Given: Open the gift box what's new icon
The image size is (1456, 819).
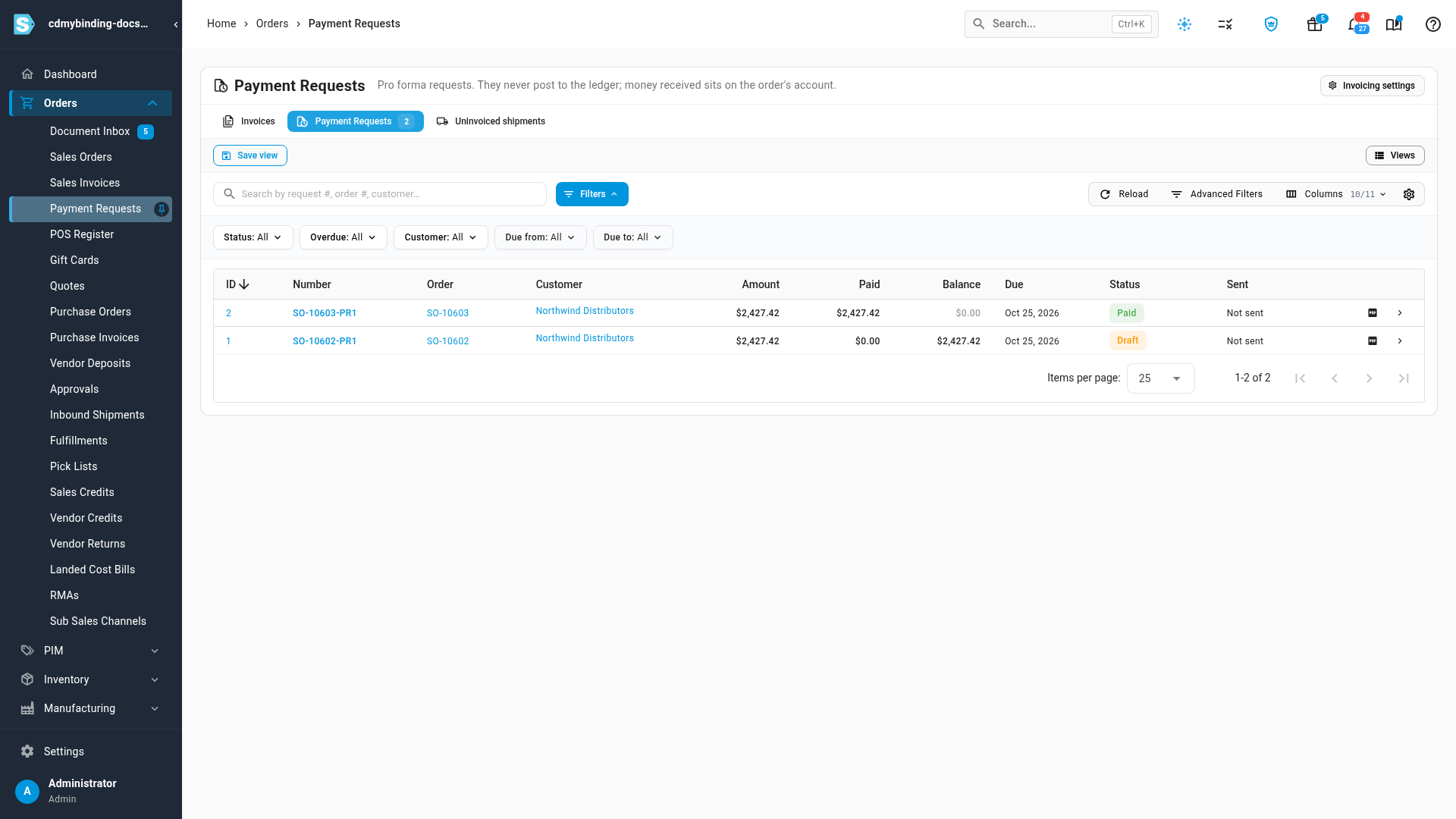Looking at the screenshot, I should pyautogui.click(x=1315, y=24).
